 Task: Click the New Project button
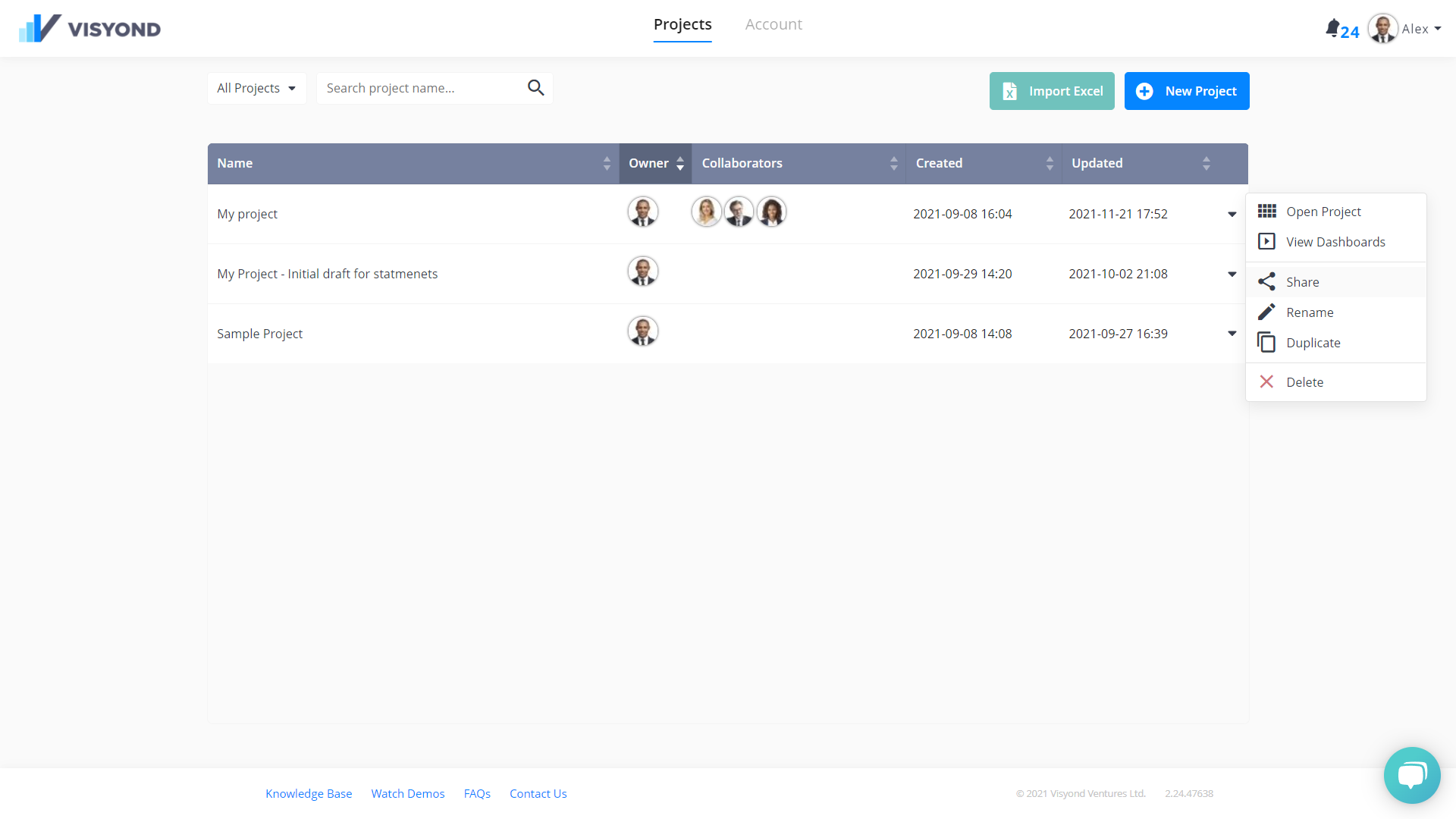(1187, 91)
